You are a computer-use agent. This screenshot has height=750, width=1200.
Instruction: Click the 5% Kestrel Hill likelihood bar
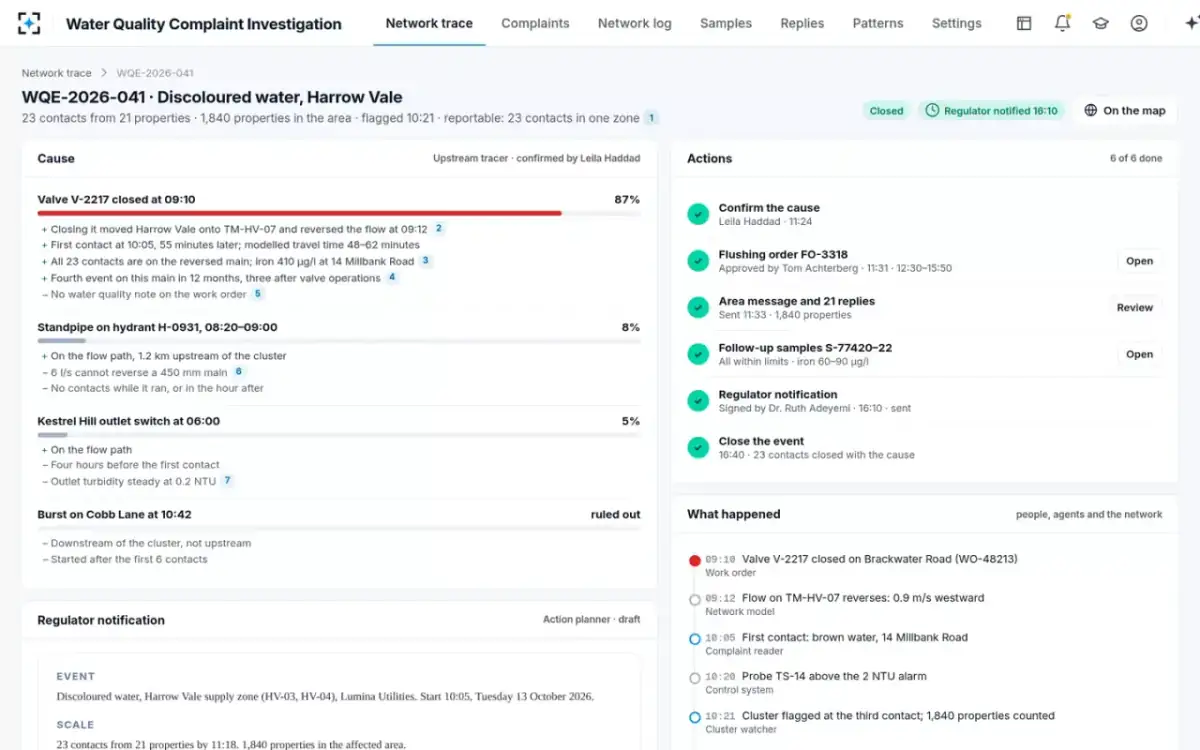click(x=52, y=435)
